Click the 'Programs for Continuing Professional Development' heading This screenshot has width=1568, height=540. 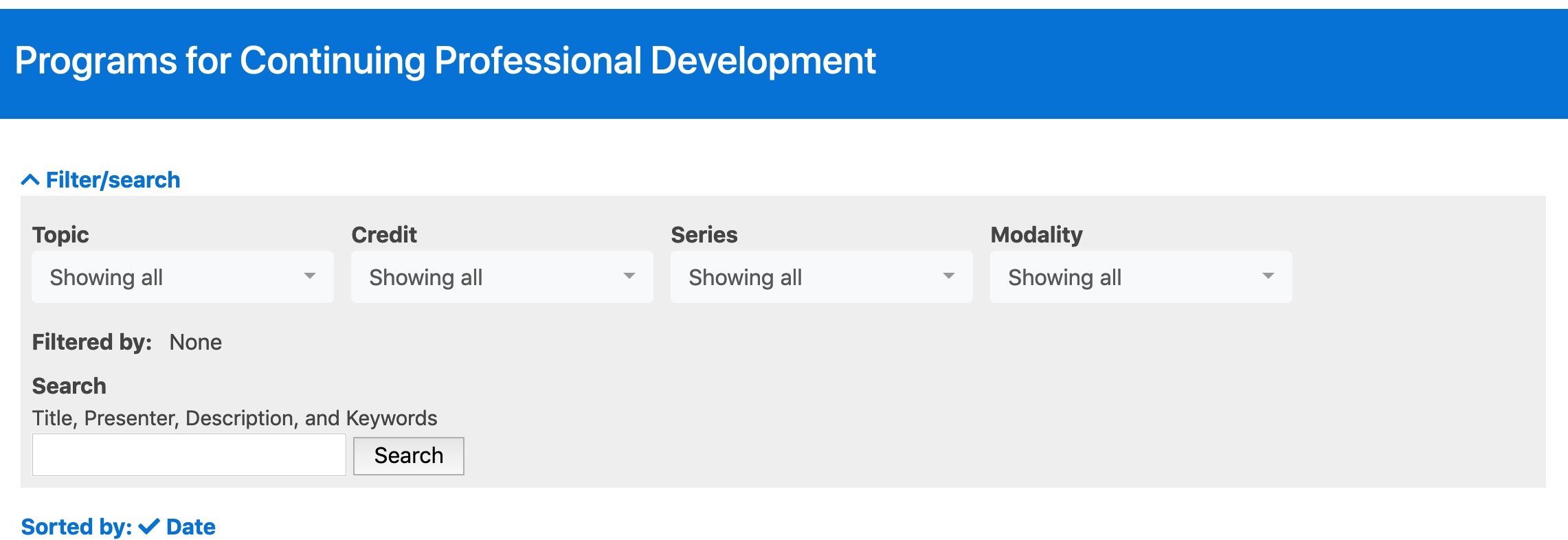coord(445,60)
